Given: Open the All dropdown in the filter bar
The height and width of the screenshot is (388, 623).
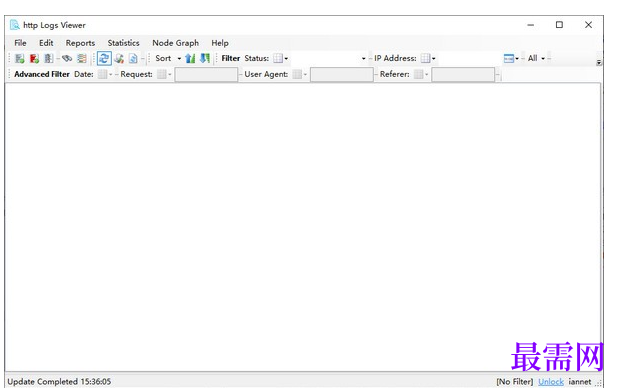Looking at the screenshot, I should tap(536, 58).
